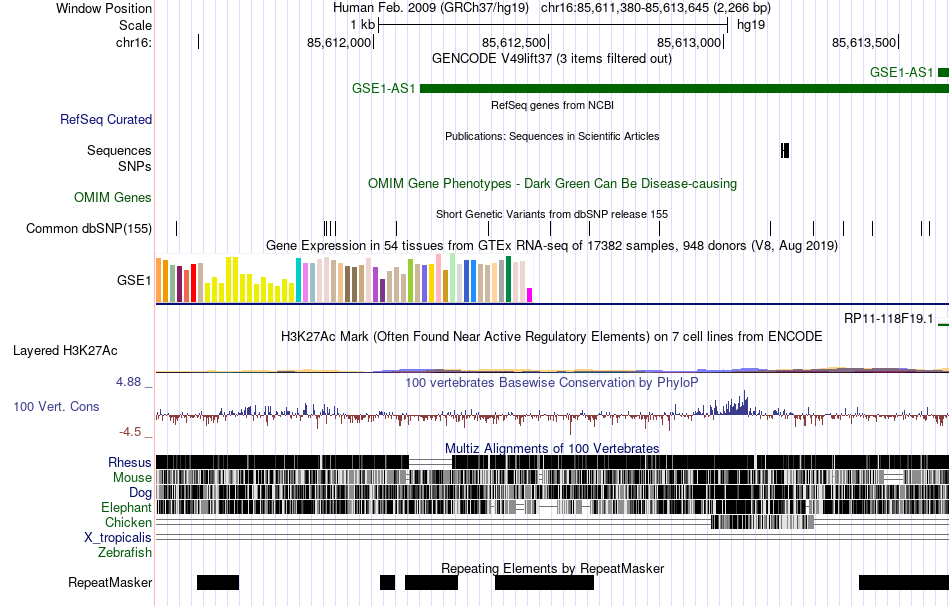950x606 pixels.
Task: Select the small GSE1-AS1 item at top right
Action: pyautogui.click(x=943, y=73)
